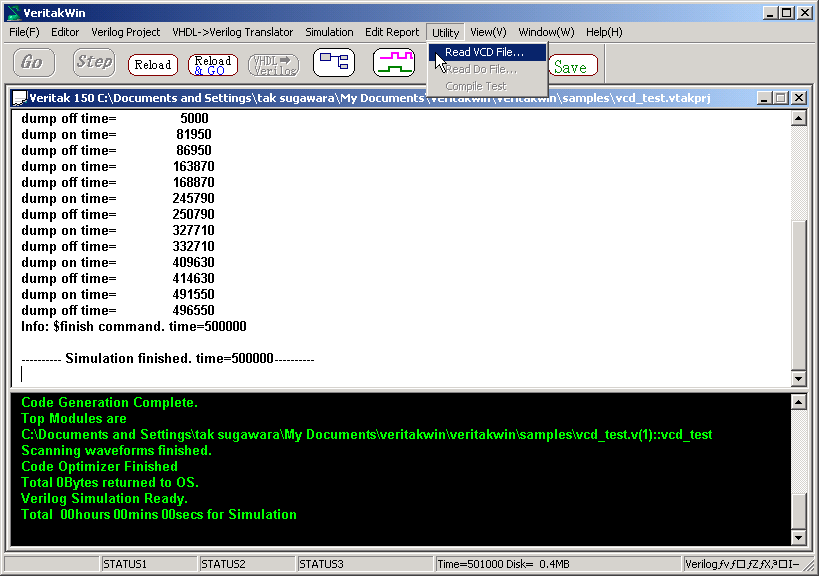Click the 'dump off time= 496550' line
819x576 pixels.
coord(118,311)
